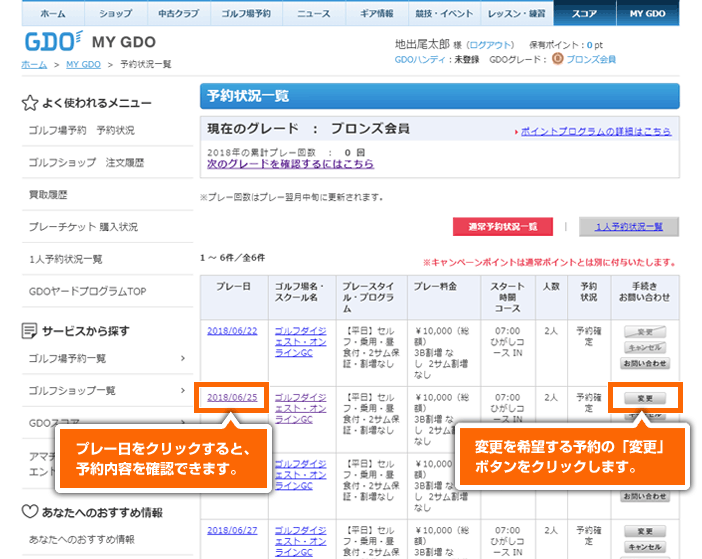Click the star icon beside よく使われるメニュー
702x559 pixels.
tap(30, 103)
